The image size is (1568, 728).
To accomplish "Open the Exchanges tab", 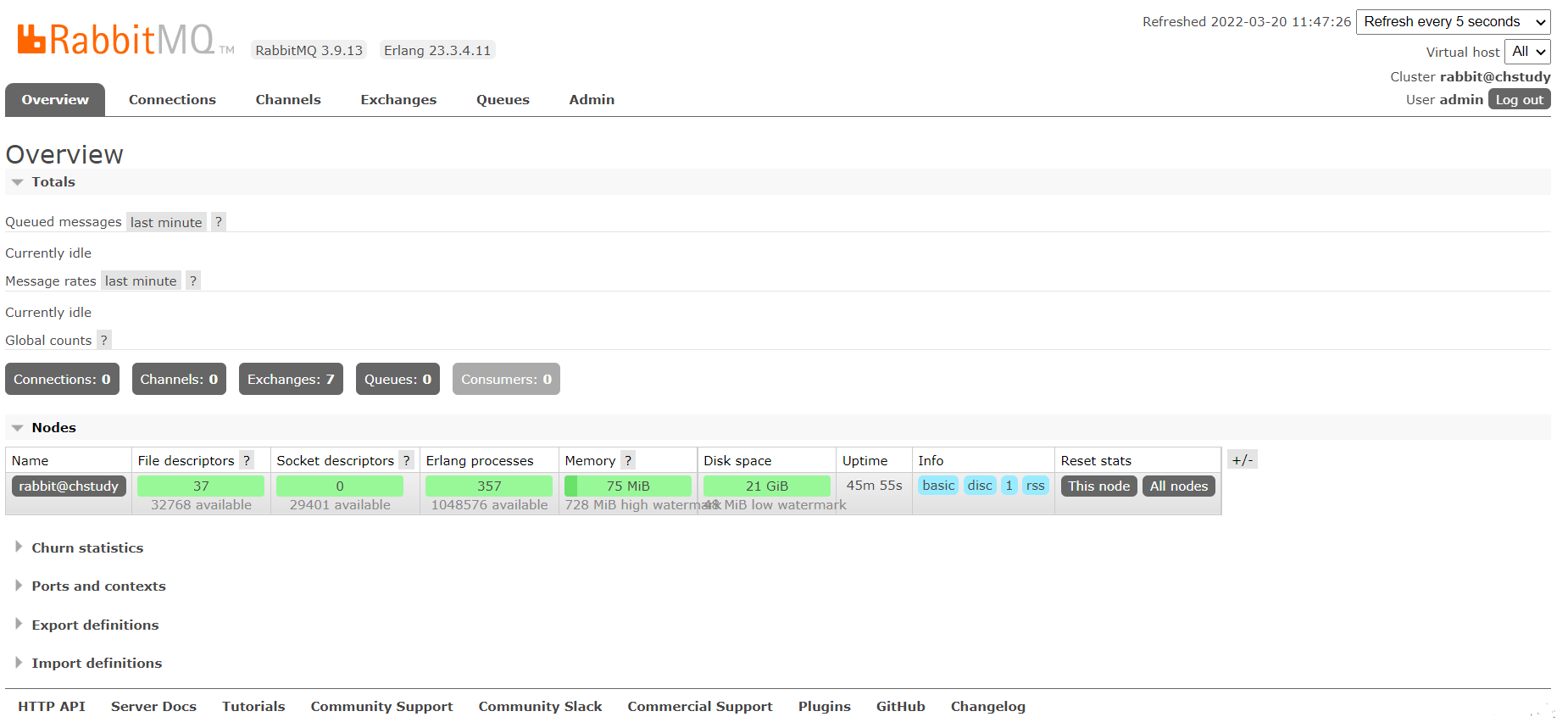I will coord(398,99).
